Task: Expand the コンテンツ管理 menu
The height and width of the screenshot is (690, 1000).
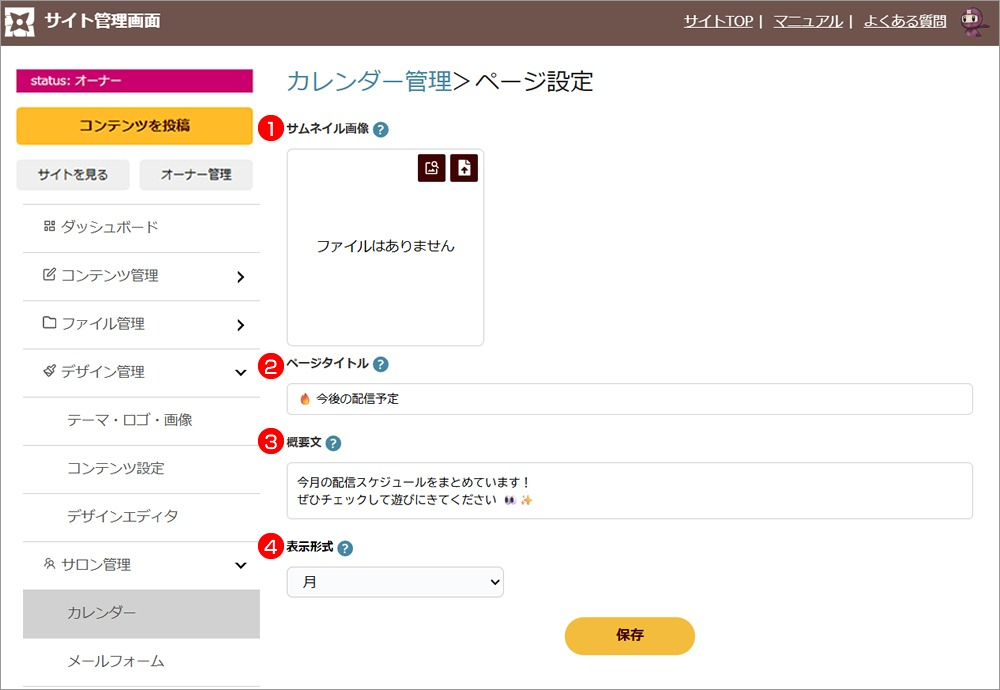Action: (138, 276)
